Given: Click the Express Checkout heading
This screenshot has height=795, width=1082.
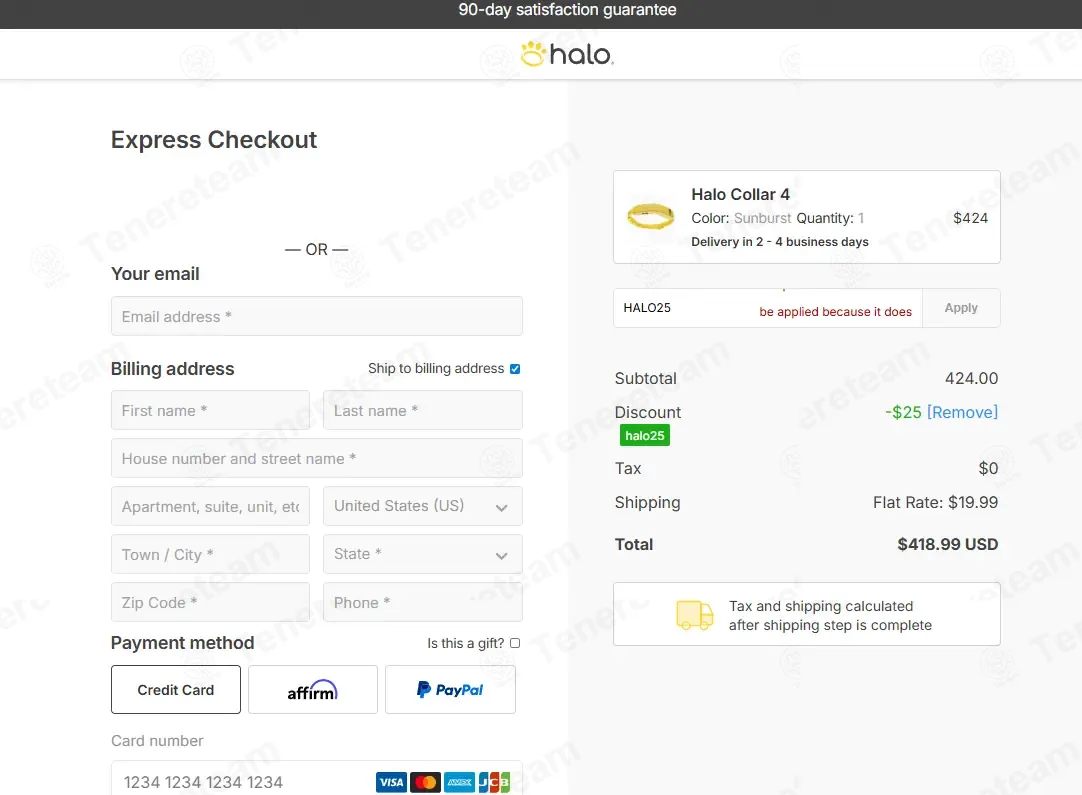Looking at the screenshot, I should pyautogui.click(x=214, y=140).
